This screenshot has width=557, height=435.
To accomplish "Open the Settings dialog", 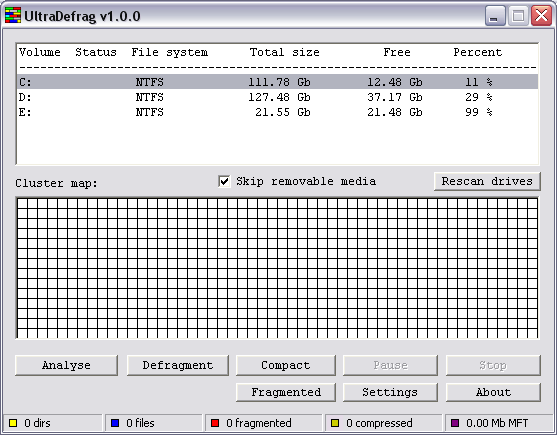I will tap(390, 392).
